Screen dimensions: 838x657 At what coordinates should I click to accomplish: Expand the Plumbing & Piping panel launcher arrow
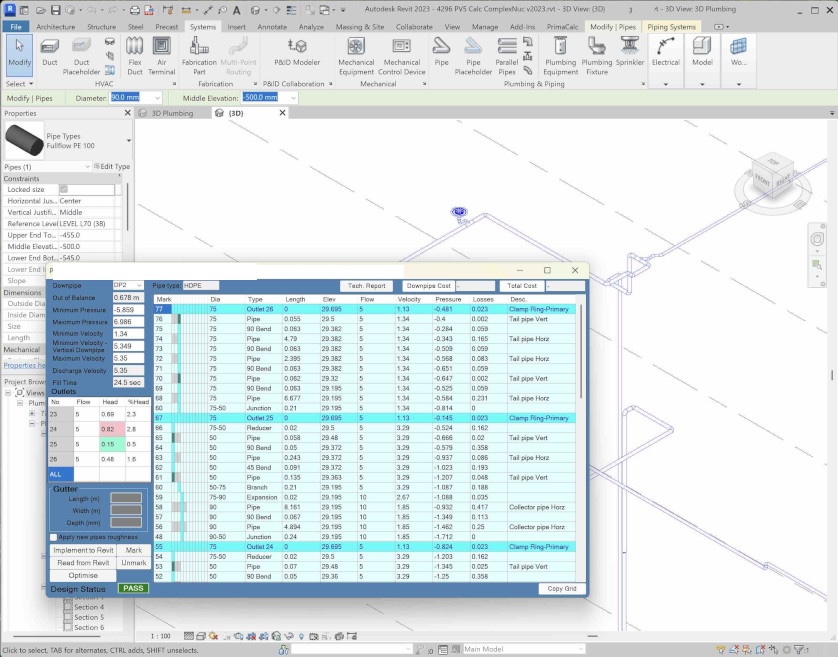[643, 84]
